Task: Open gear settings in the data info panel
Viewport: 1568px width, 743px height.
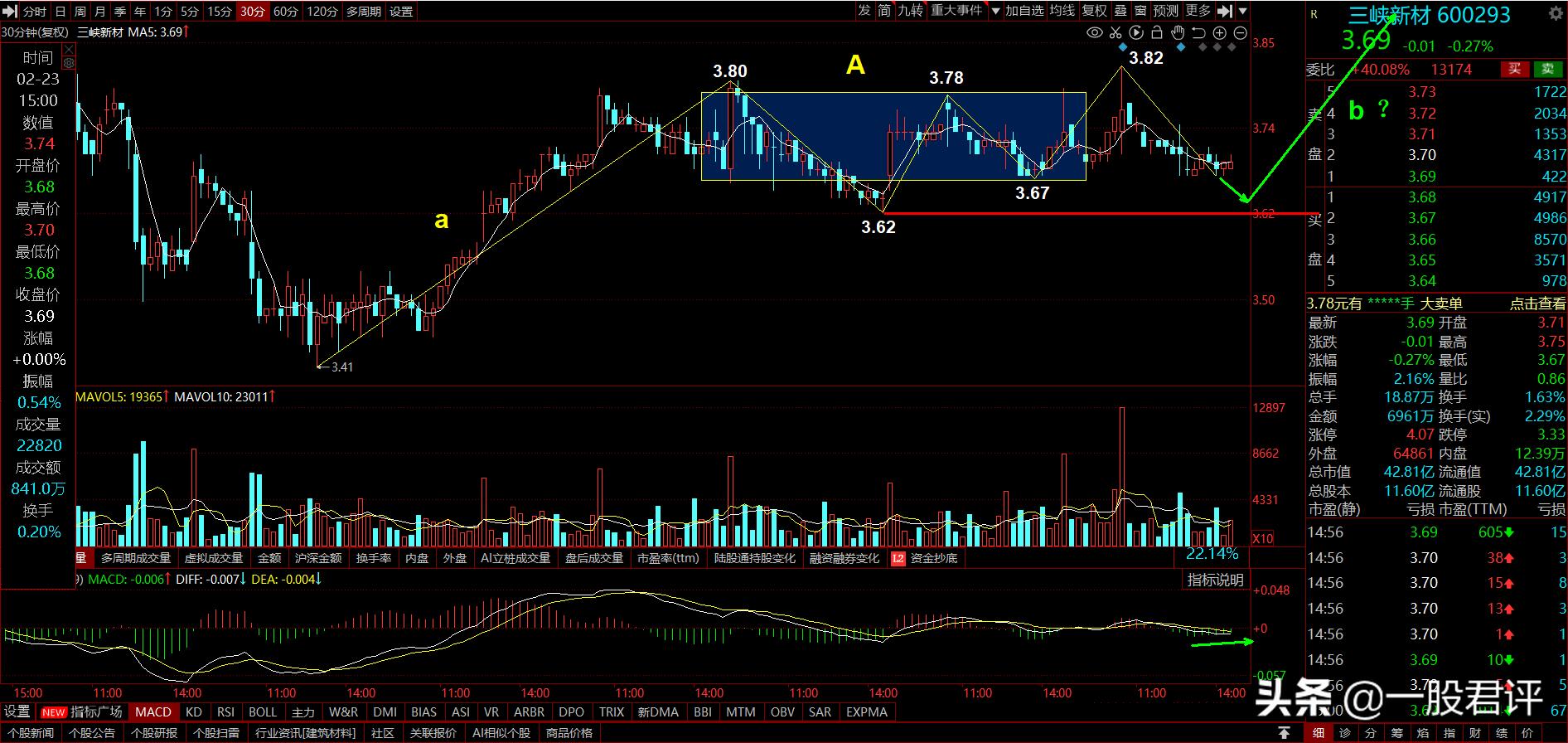Action: [69, 63]
